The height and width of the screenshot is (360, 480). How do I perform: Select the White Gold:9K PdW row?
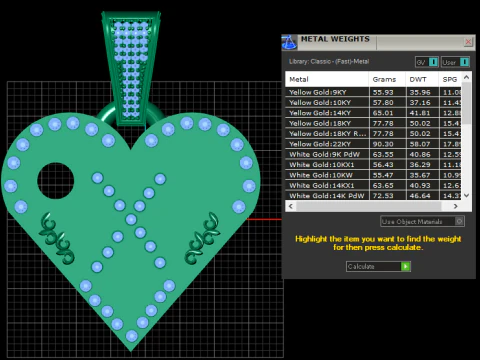click(373, 154)
